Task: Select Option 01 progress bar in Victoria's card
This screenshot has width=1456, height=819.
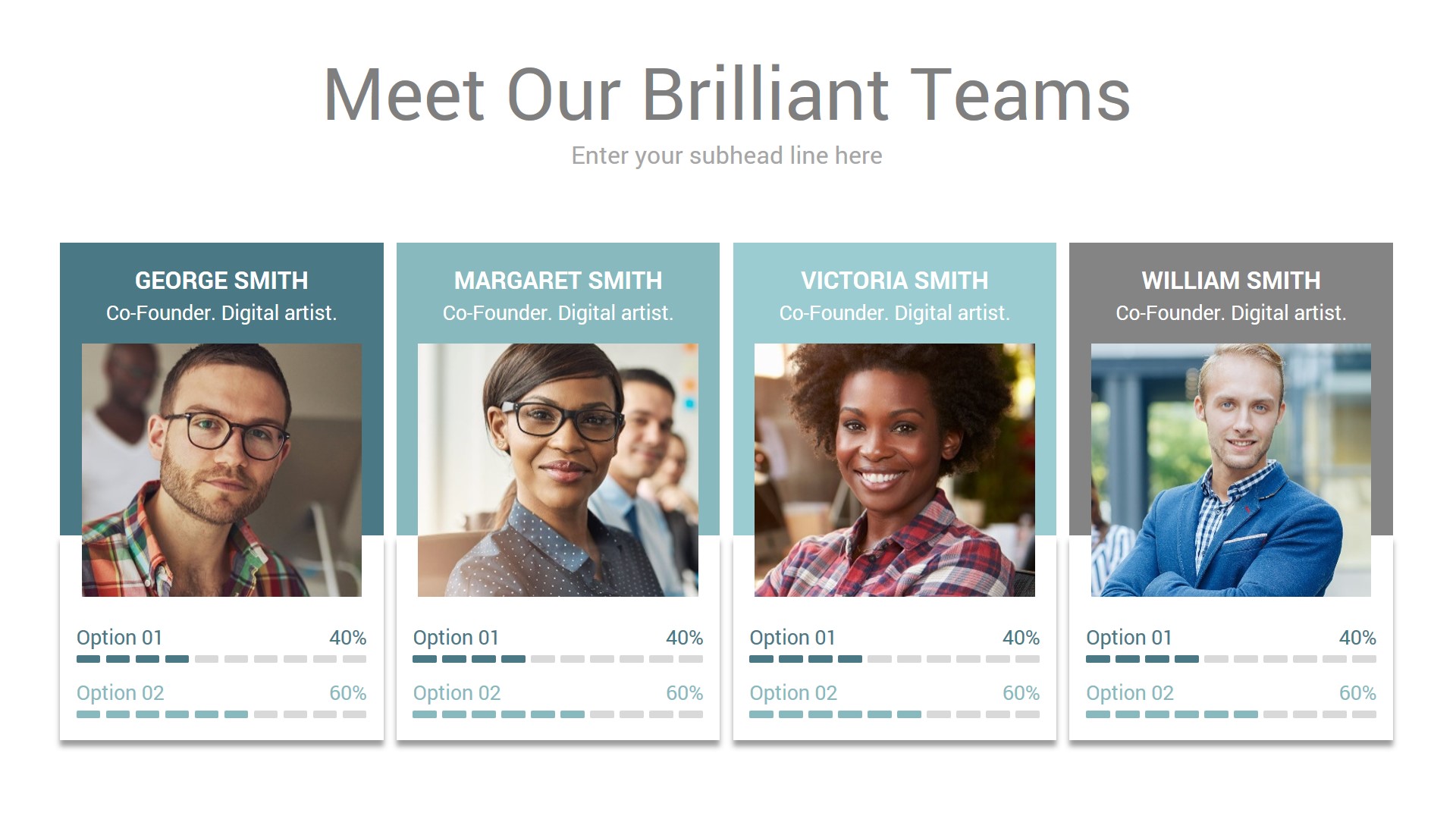Action: coord(895,659)
